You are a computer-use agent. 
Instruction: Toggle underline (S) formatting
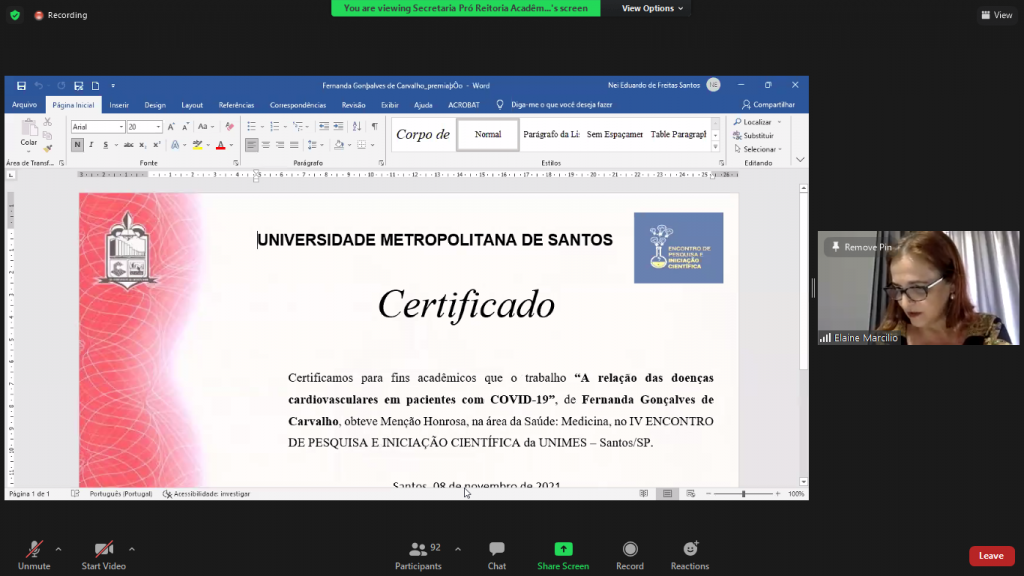105,145
